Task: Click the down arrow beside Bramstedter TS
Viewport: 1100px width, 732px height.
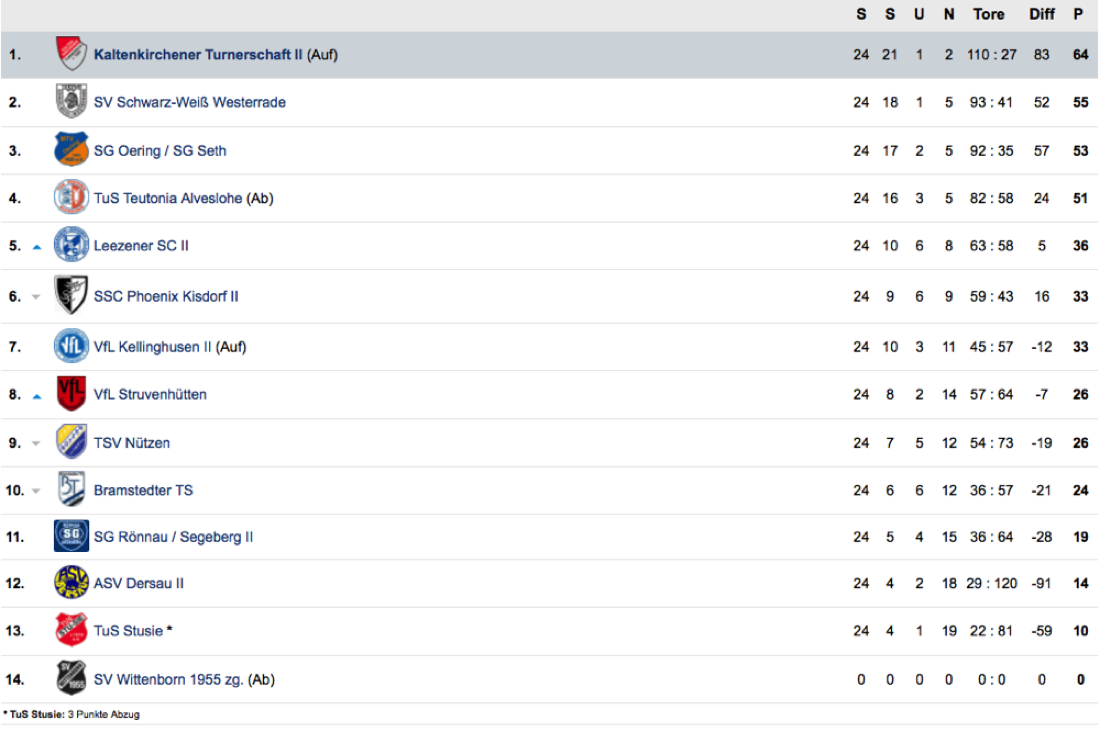Action: [x=37, y=491]
